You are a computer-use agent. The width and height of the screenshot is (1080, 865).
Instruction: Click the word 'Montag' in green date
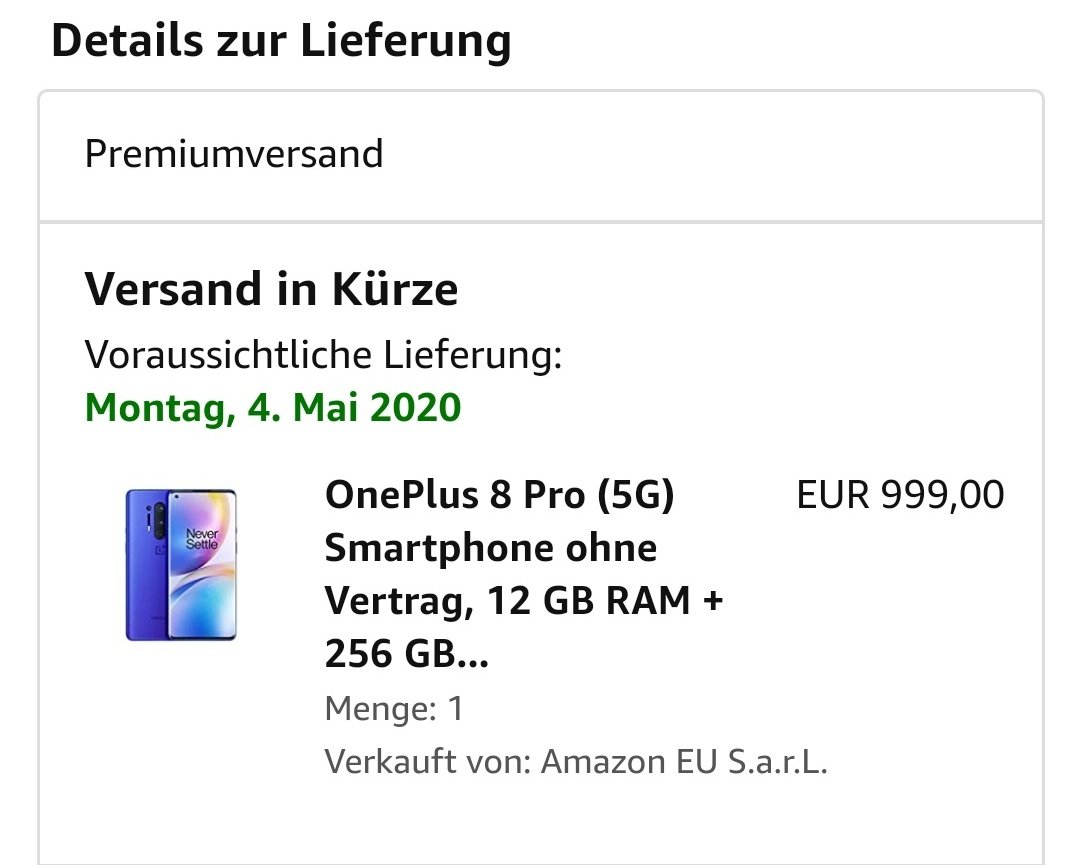coord(155,408)
